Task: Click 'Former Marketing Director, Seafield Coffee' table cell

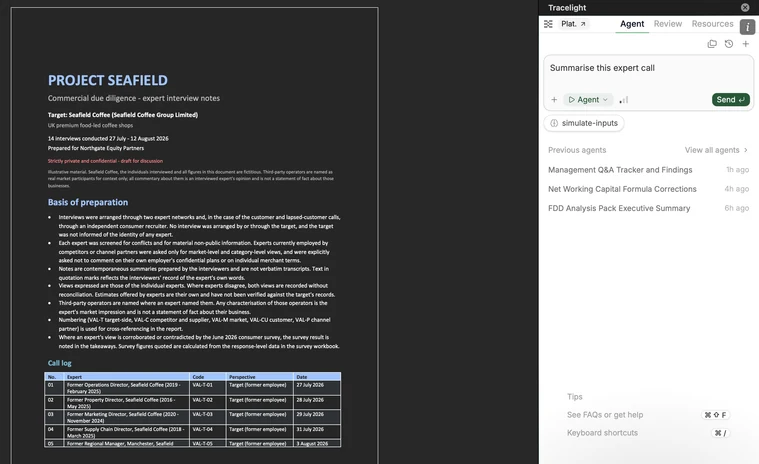Action: [126, 417]
